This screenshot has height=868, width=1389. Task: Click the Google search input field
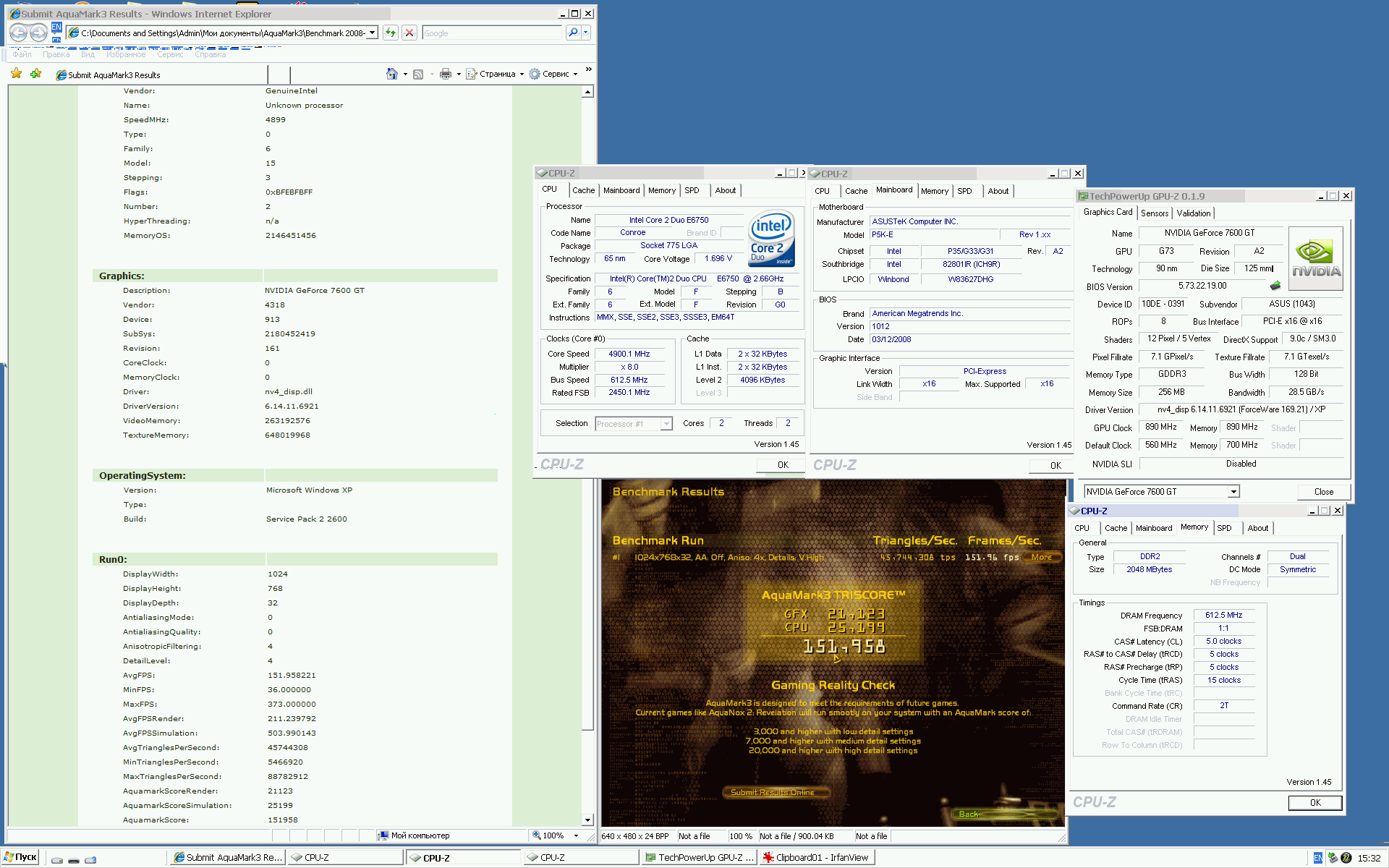[491, 33]
